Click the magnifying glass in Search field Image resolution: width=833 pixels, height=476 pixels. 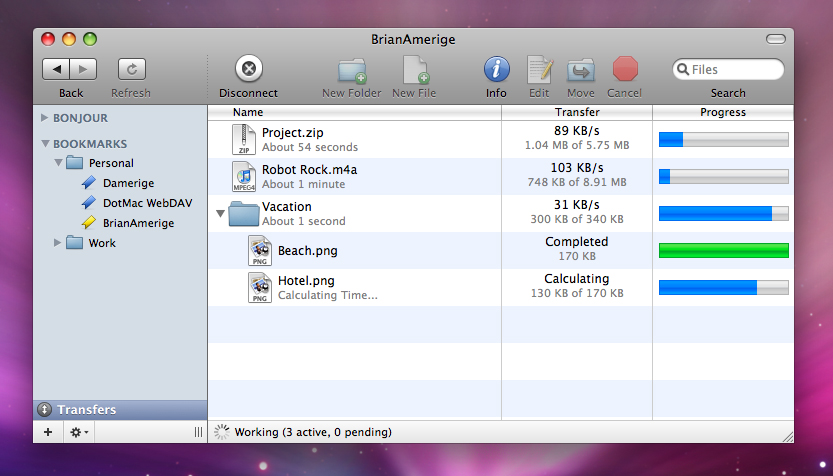tap(683, 70)
